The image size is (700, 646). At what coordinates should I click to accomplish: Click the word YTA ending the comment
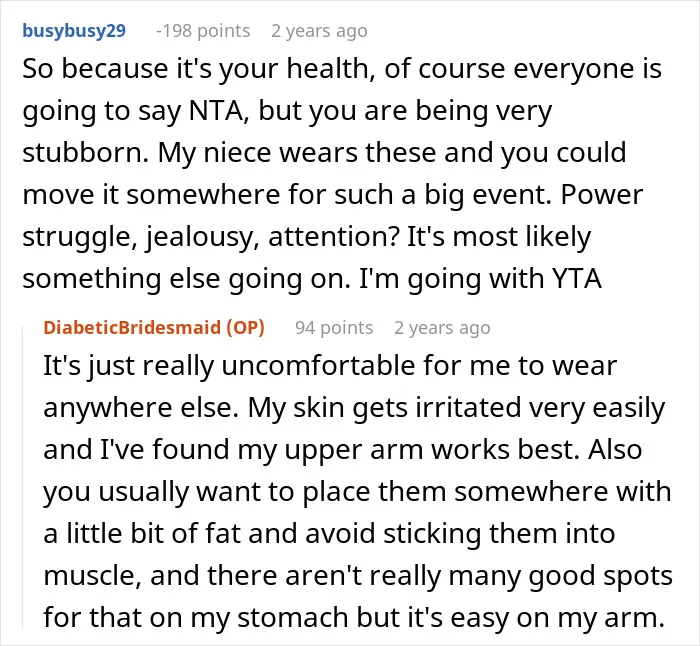coord(577,279)
